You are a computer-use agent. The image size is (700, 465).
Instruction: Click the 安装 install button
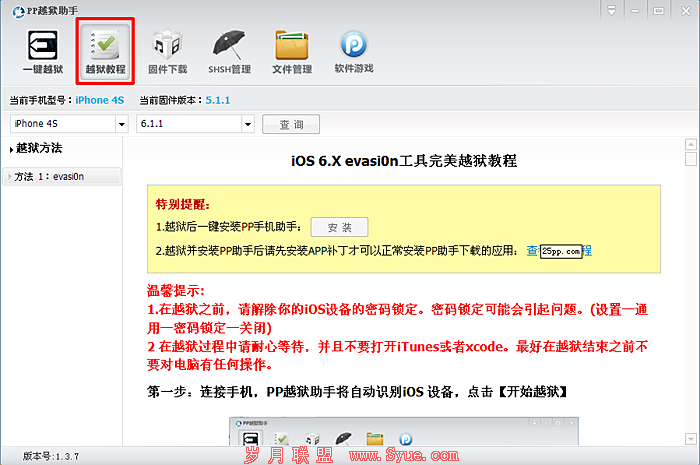339,227
